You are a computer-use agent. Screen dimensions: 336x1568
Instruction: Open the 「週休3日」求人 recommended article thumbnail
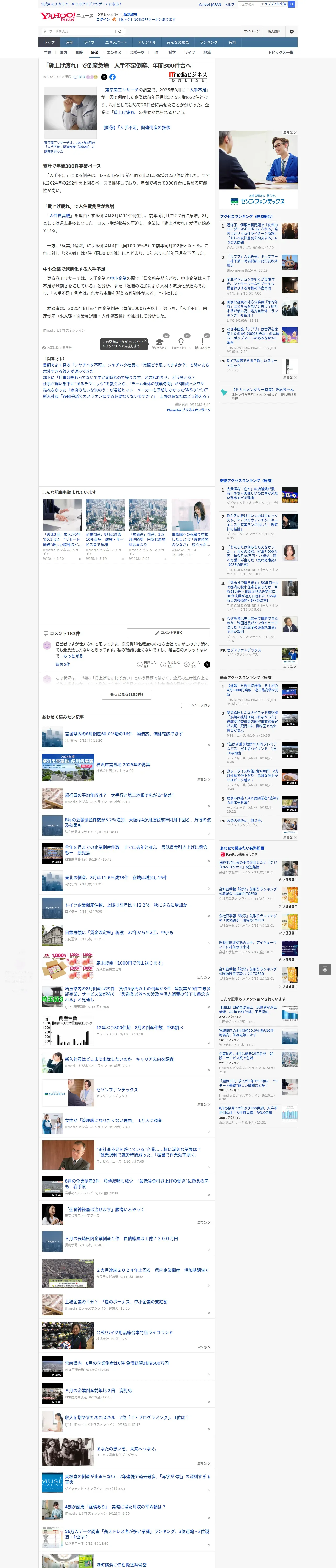click(62, 515)
